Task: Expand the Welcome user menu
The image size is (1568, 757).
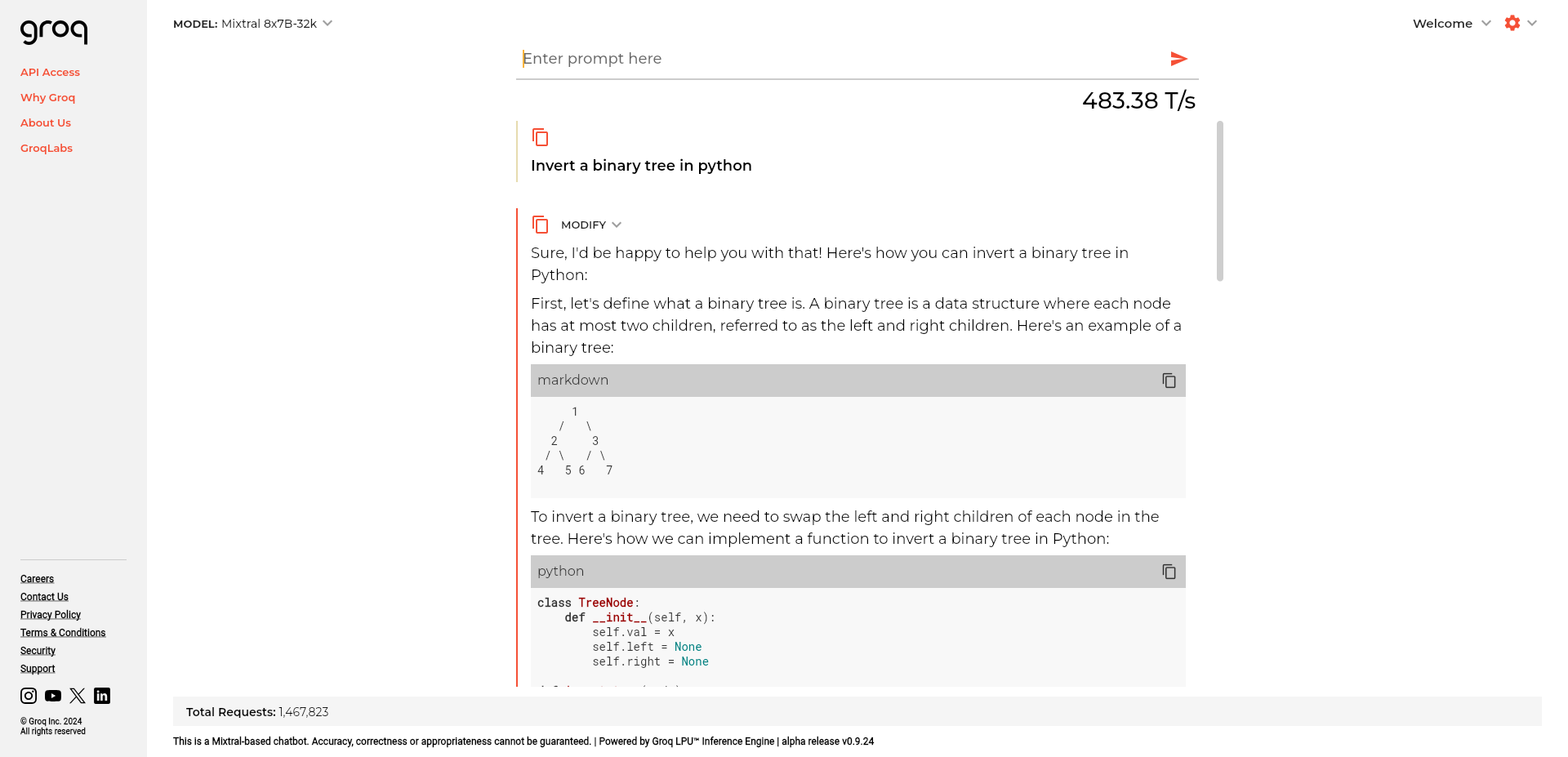Action: (x=1451, y=24)
